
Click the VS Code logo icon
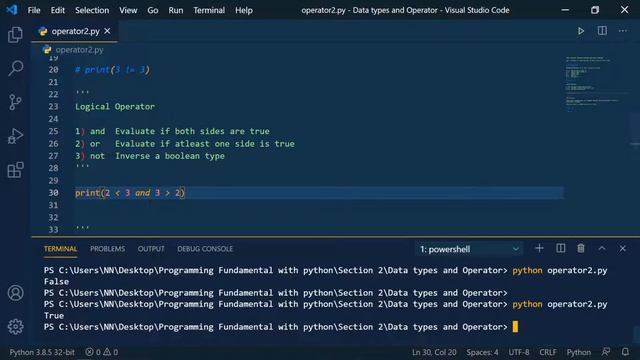11,10
